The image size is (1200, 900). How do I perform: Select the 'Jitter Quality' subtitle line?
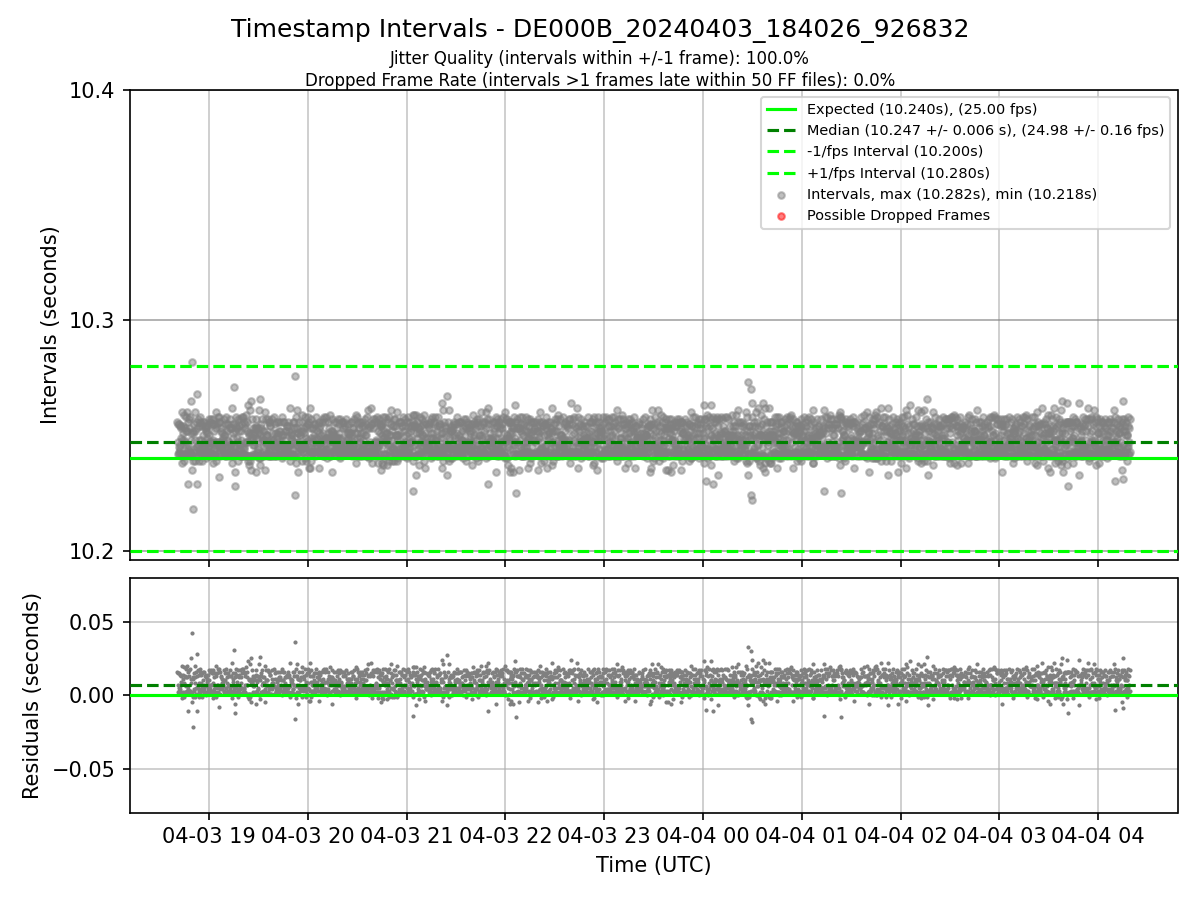coord(599,58)
